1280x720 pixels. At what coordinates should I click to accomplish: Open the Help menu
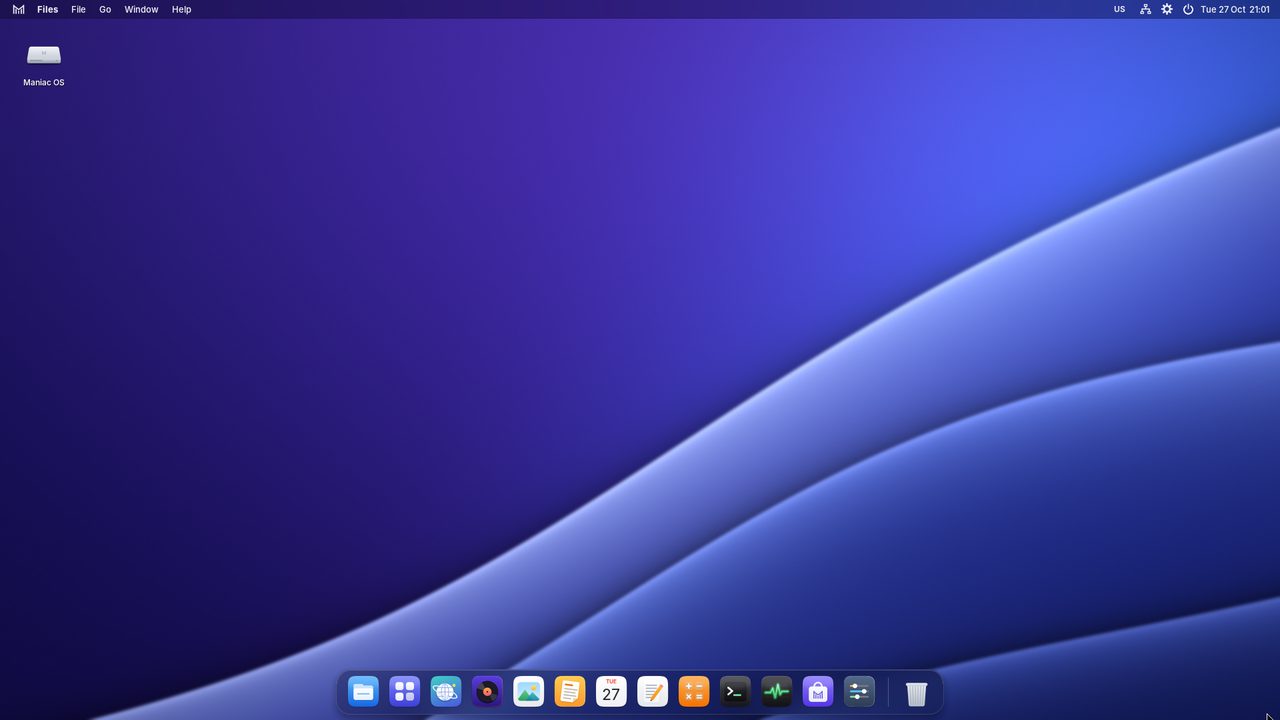181,9
